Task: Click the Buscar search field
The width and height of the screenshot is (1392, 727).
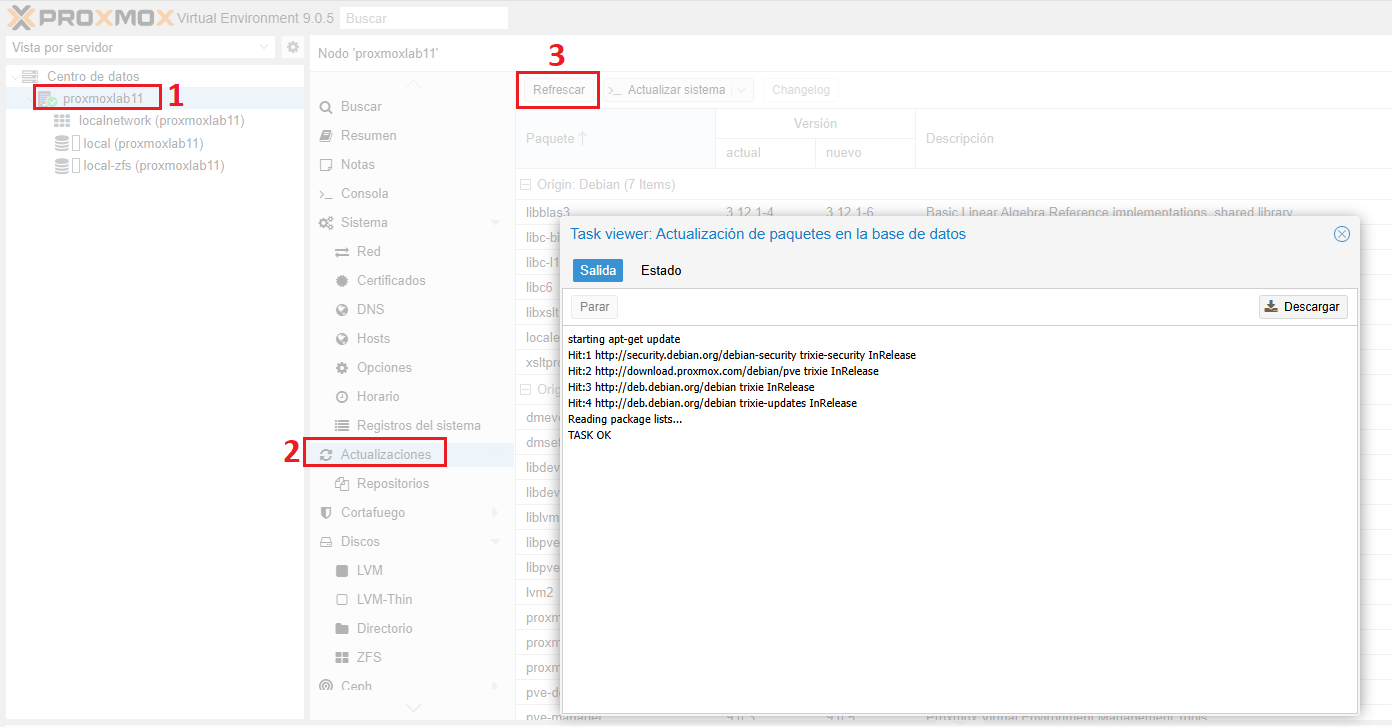Action: pyautogui.click(x=424, y=18)
